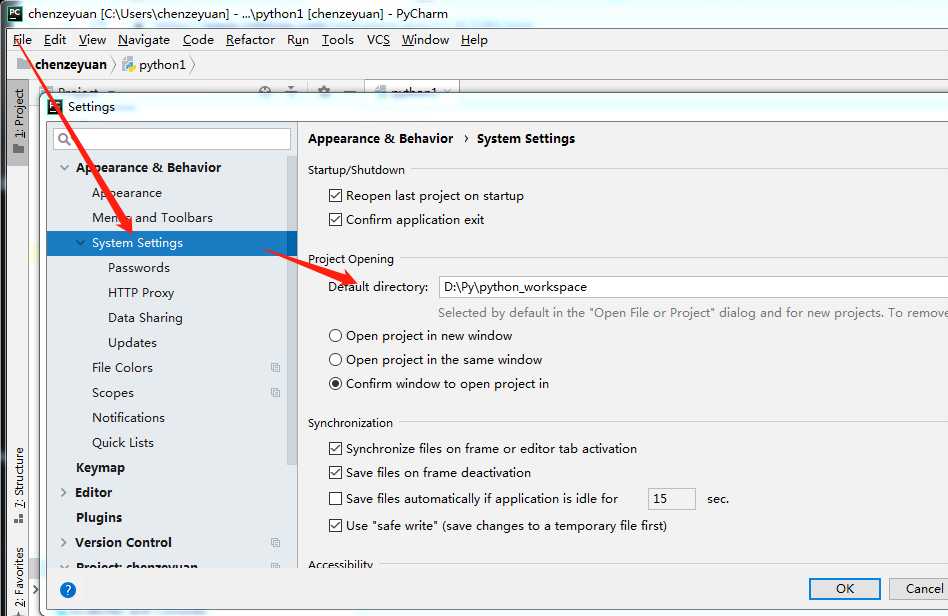Expand the Version Control section
The image size is (948, 616).
coord(63,543)
